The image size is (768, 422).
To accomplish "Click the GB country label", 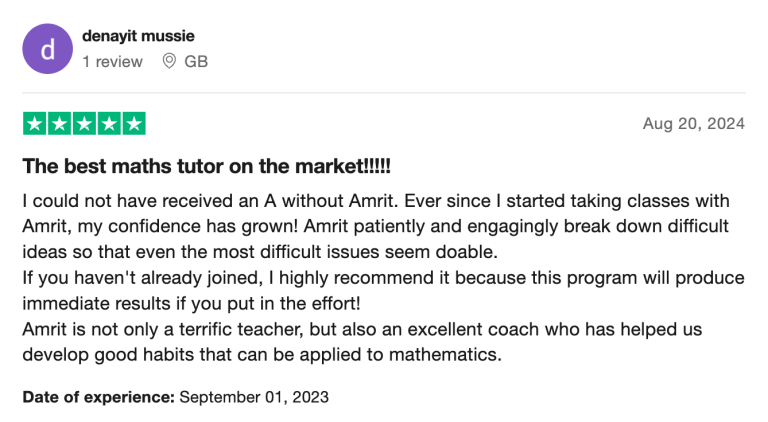I will point(196,62).
